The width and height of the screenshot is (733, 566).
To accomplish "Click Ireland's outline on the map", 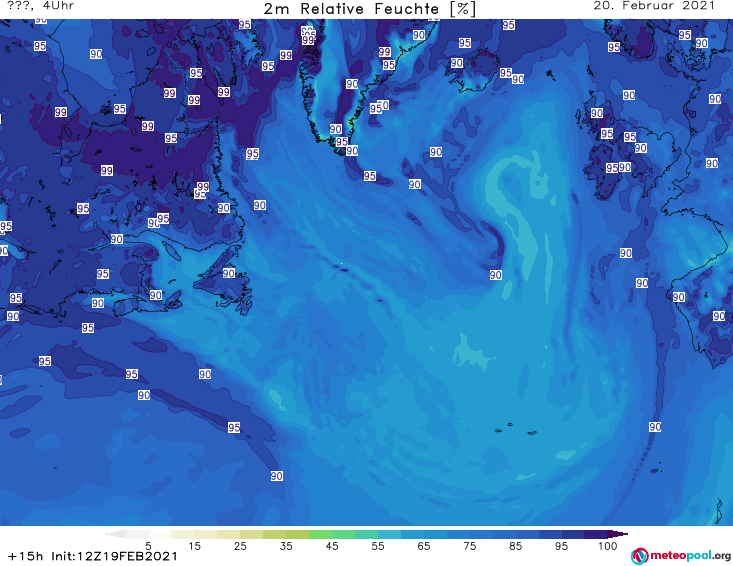I will [600, 173].
